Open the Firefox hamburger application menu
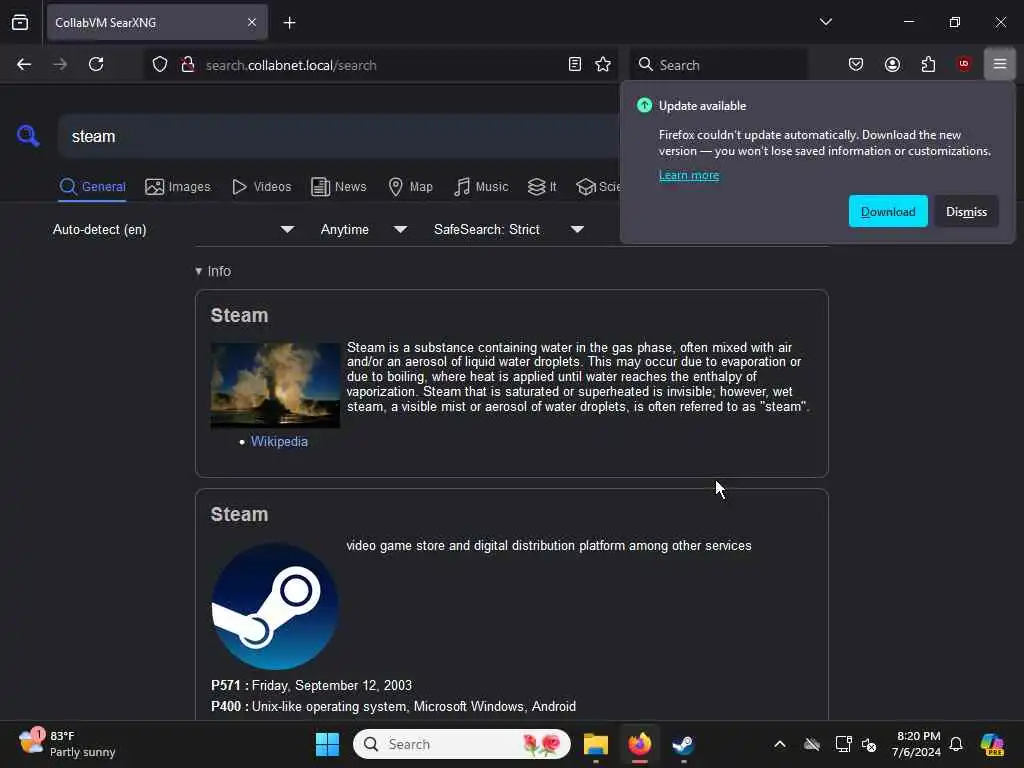The width and height of the screenshot is (1024, 768). click(999, 64)
